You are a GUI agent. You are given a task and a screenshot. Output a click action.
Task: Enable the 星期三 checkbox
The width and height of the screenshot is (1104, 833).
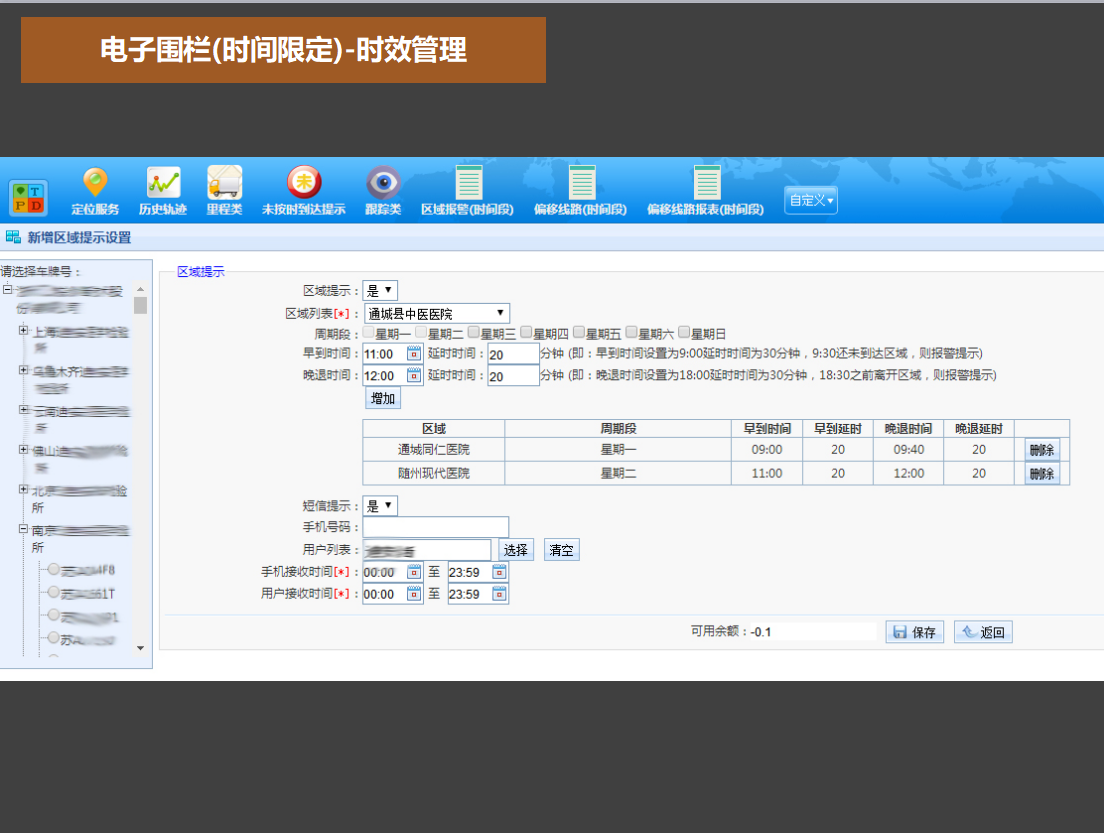[x=474, y=333]
